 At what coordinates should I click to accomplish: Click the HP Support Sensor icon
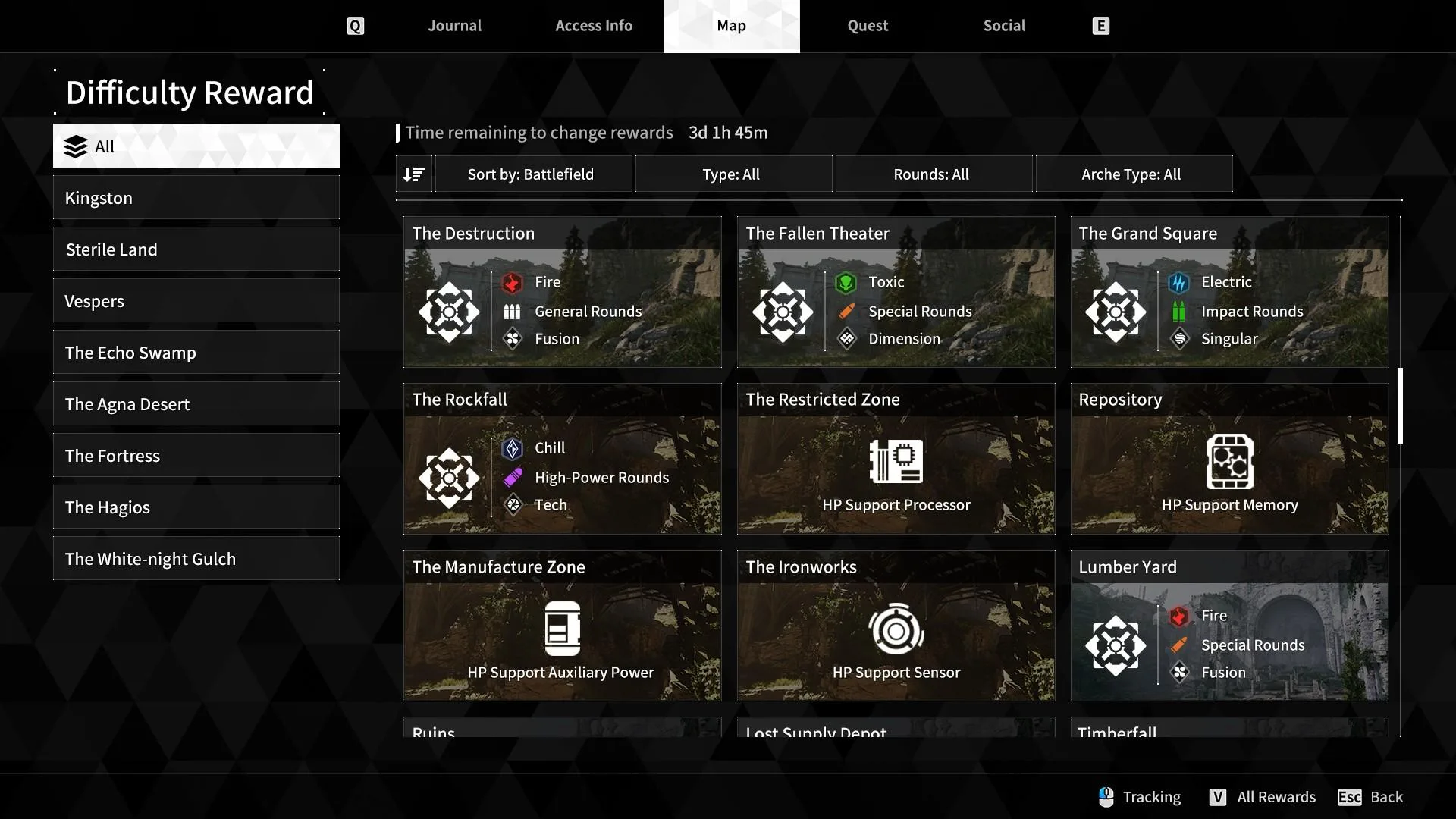pyautogui.click(x=896, y=629)
